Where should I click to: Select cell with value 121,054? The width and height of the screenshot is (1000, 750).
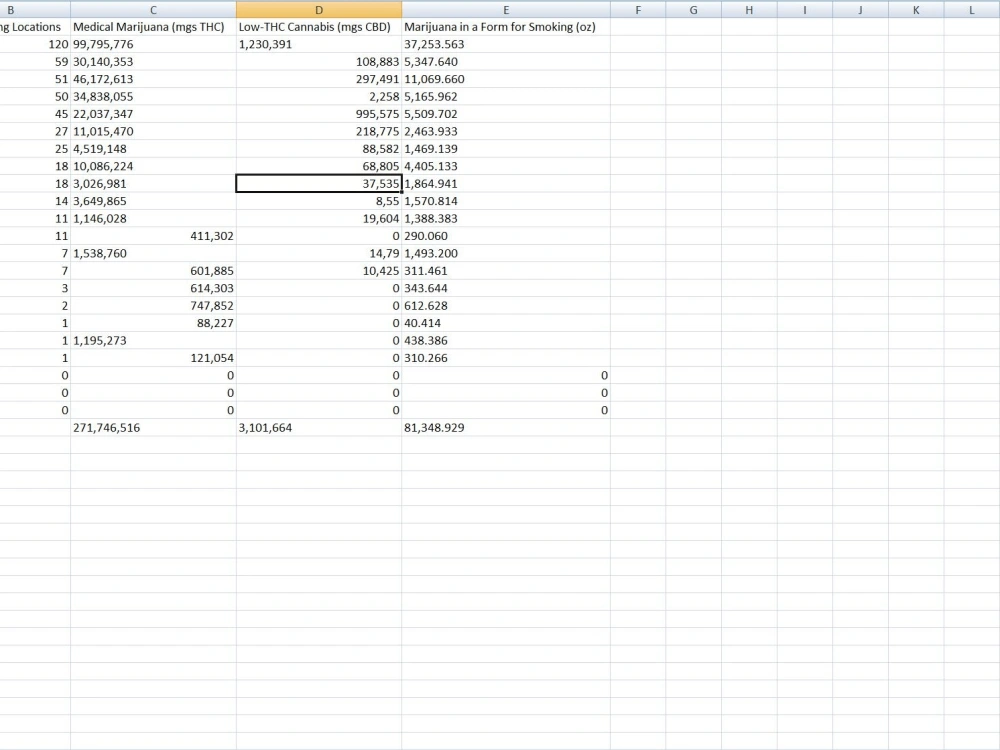[153, 358]
